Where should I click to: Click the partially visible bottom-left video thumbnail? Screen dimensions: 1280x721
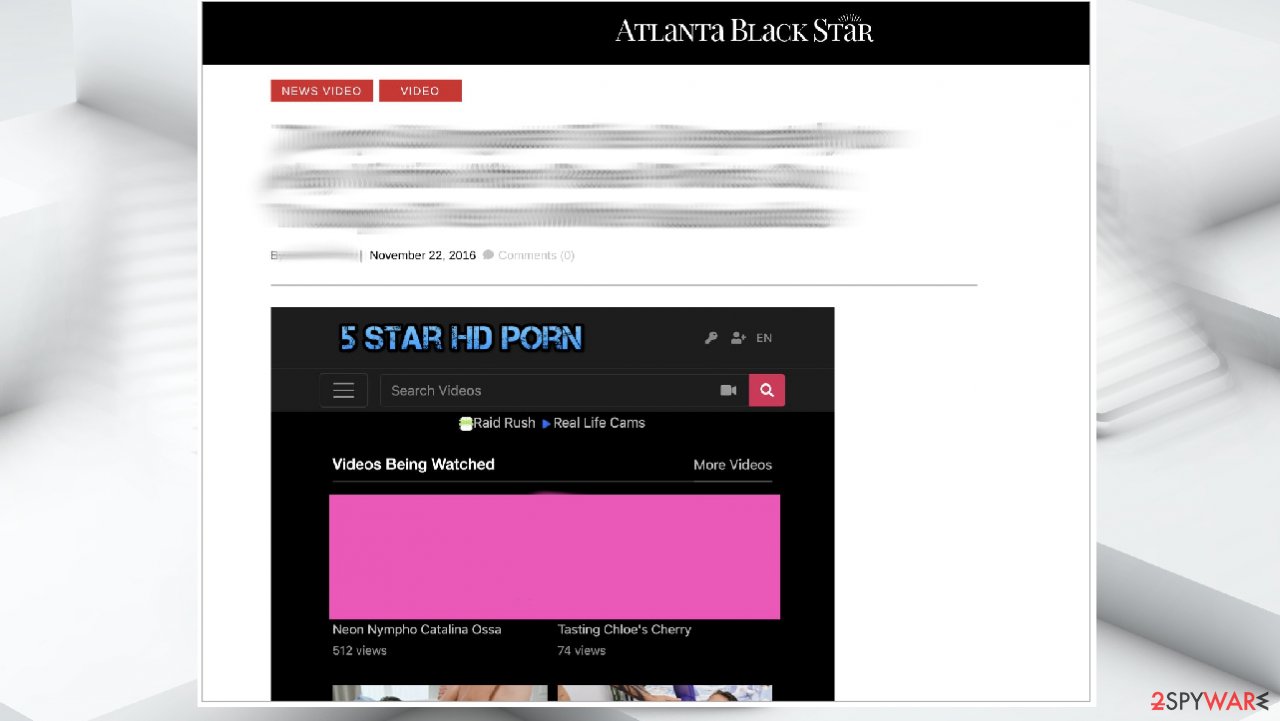pyautogui.click(x=439, y=692)
